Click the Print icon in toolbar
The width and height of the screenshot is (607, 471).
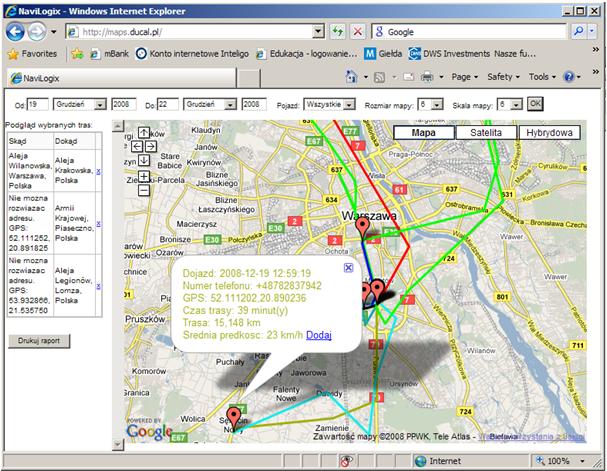point(427,77)
